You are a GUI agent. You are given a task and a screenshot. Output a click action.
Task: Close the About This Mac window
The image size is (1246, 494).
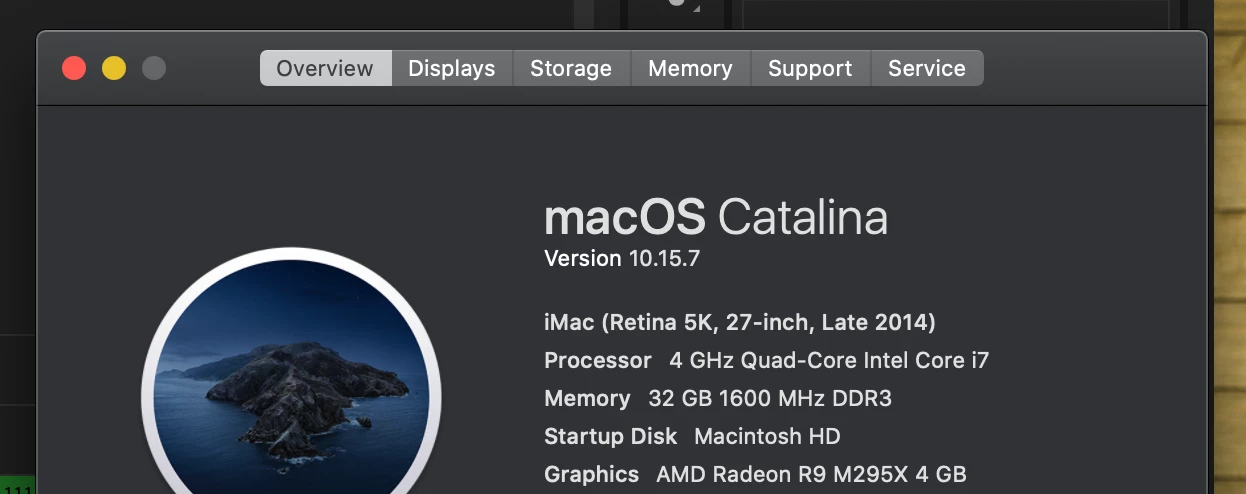pos(74,68)
